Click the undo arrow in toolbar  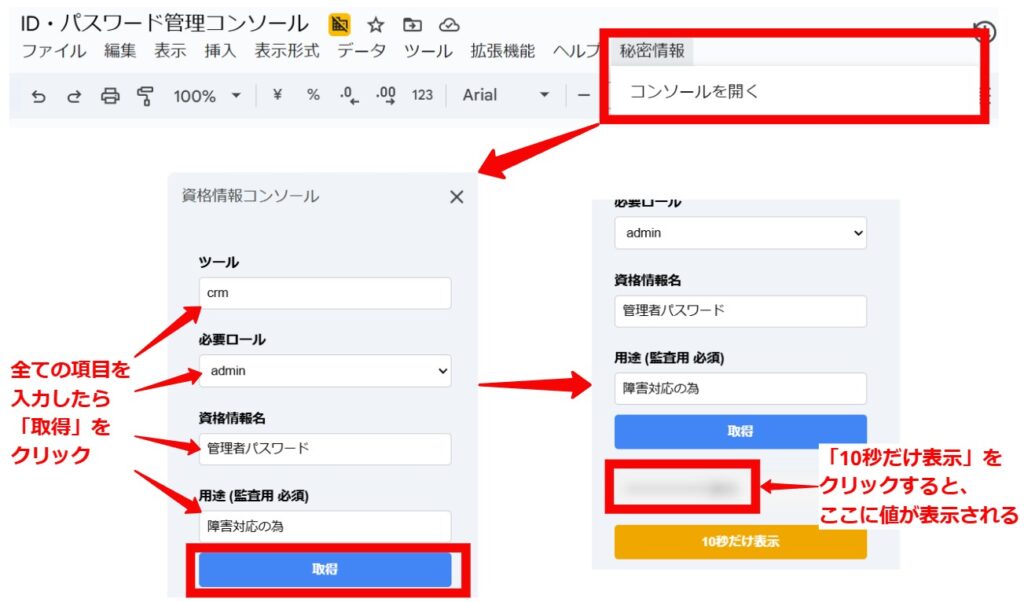click(39, 96)
